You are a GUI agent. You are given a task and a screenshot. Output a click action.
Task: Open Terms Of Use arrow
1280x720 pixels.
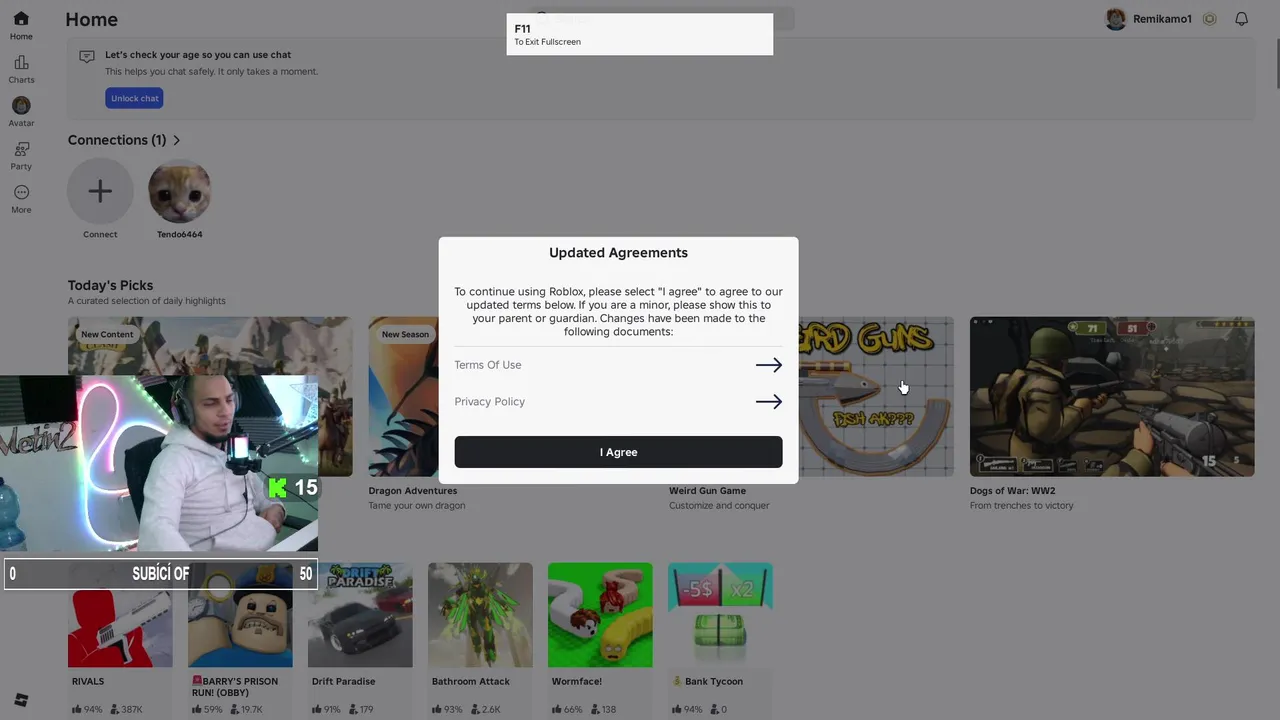click(x=768, y=365)
